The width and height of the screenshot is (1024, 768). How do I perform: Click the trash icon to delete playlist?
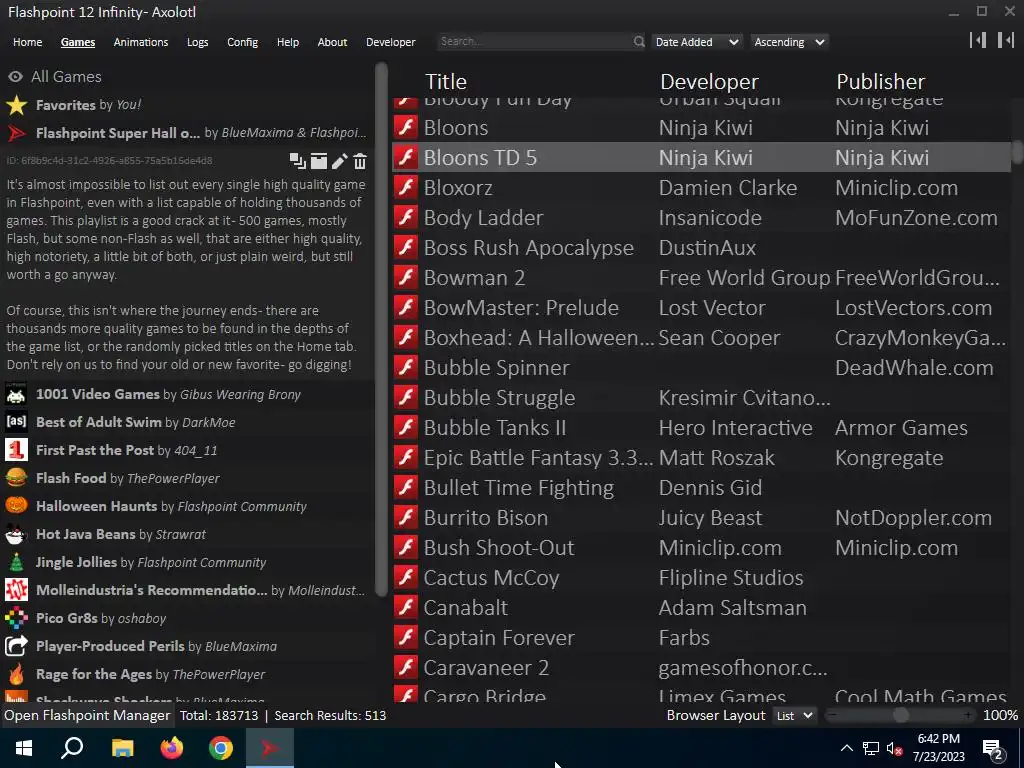360,161
